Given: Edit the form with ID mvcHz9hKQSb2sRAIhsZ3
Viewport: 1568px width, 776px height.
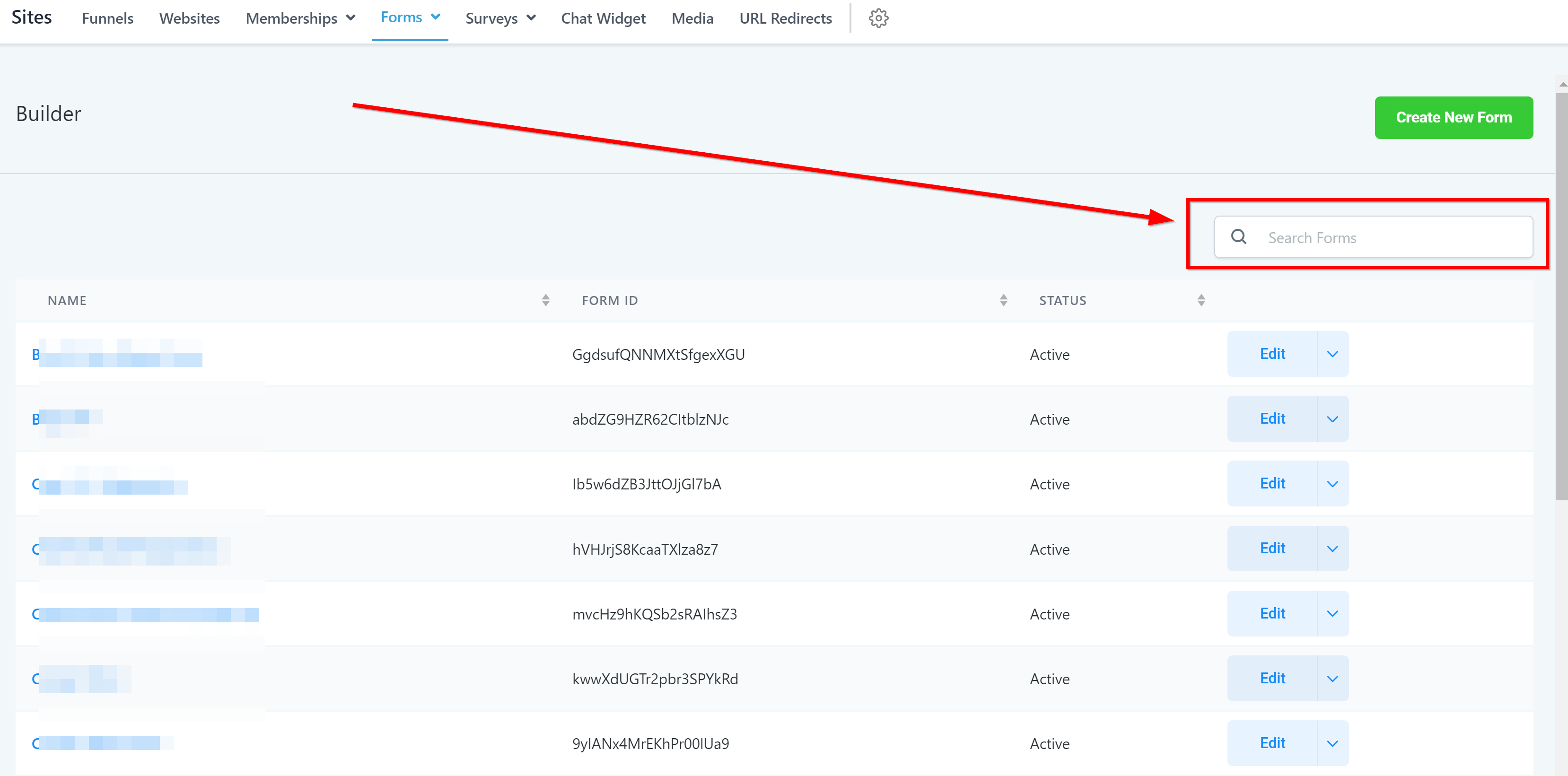Looking at the screenshot, I should coord(1271,613).
